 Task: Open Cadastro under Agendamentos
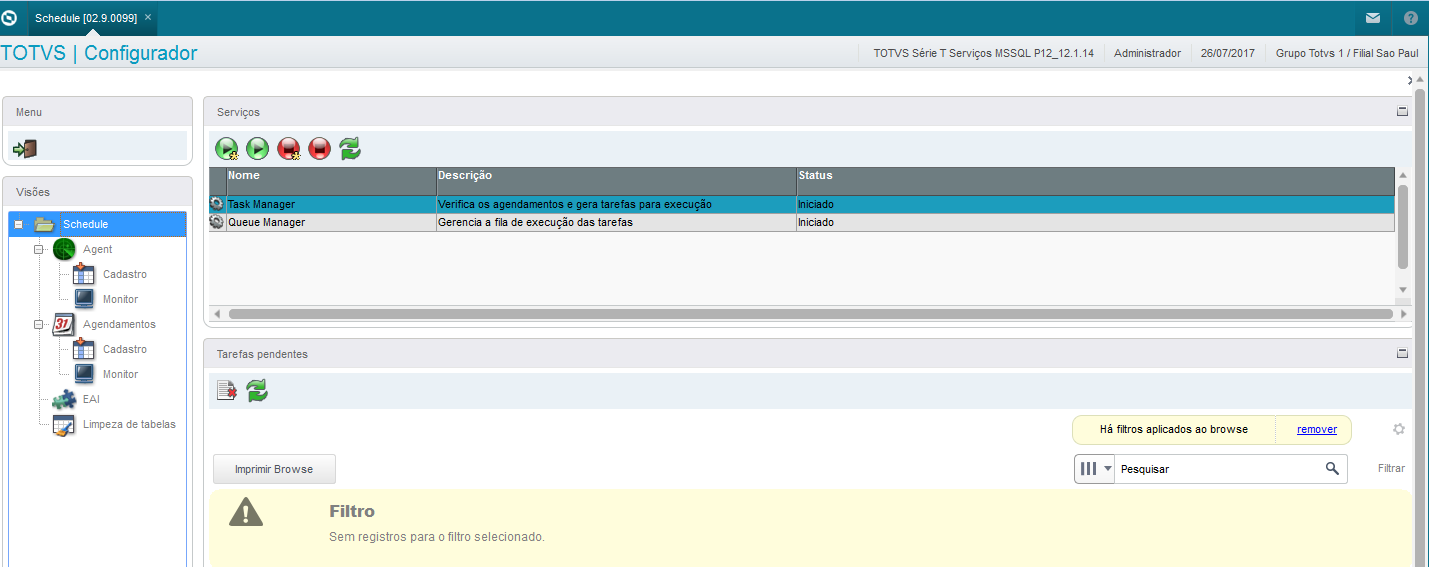point(125,349)
